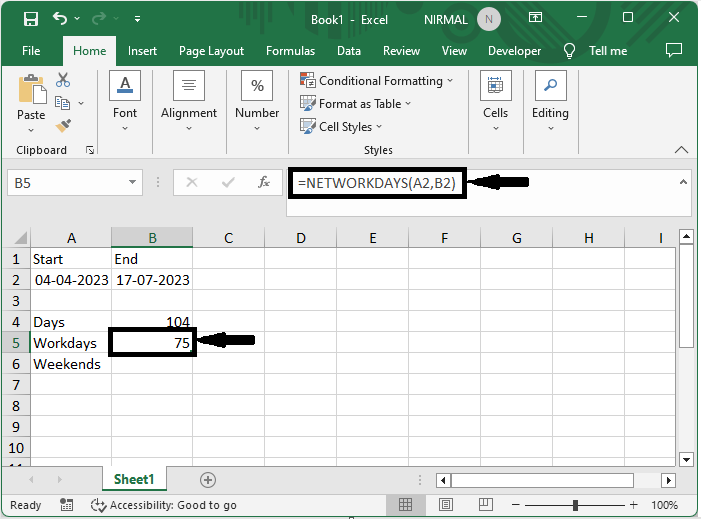Click the horizontal scrollbar right arrow
Screen dimensions: 701x519
[668, 481]
